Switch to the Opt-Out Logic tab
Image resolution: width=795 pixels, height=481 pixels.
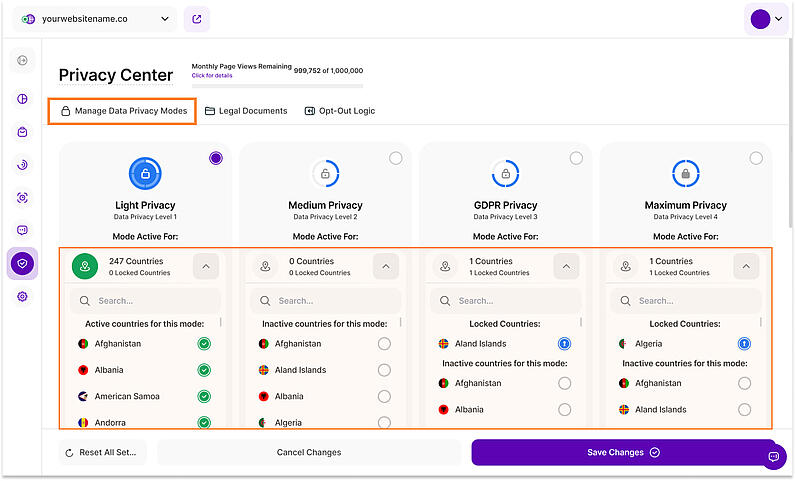(x=340, y=111)
